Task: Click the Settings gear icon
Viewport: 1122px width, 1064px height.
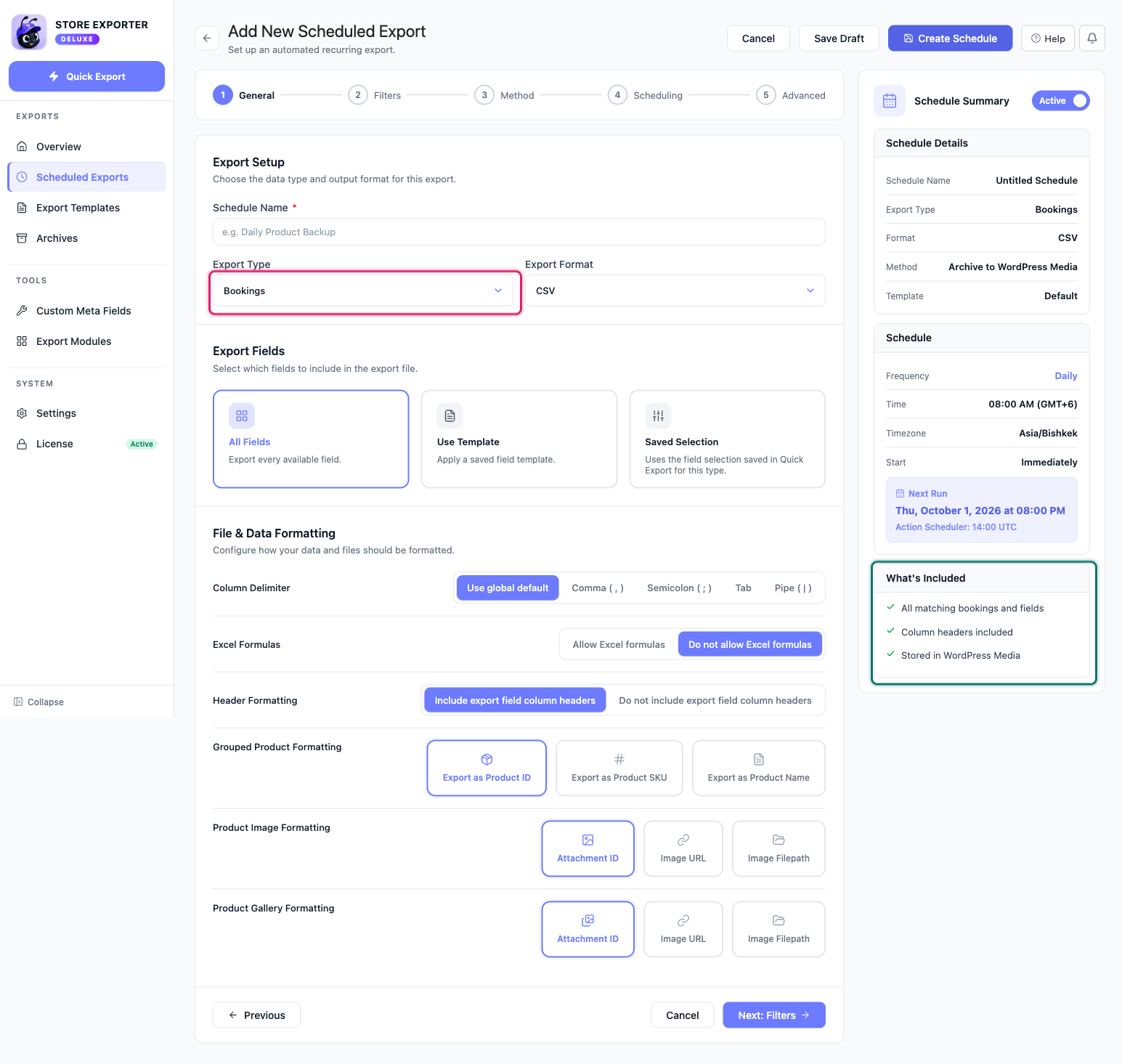Action: [22, 413]
